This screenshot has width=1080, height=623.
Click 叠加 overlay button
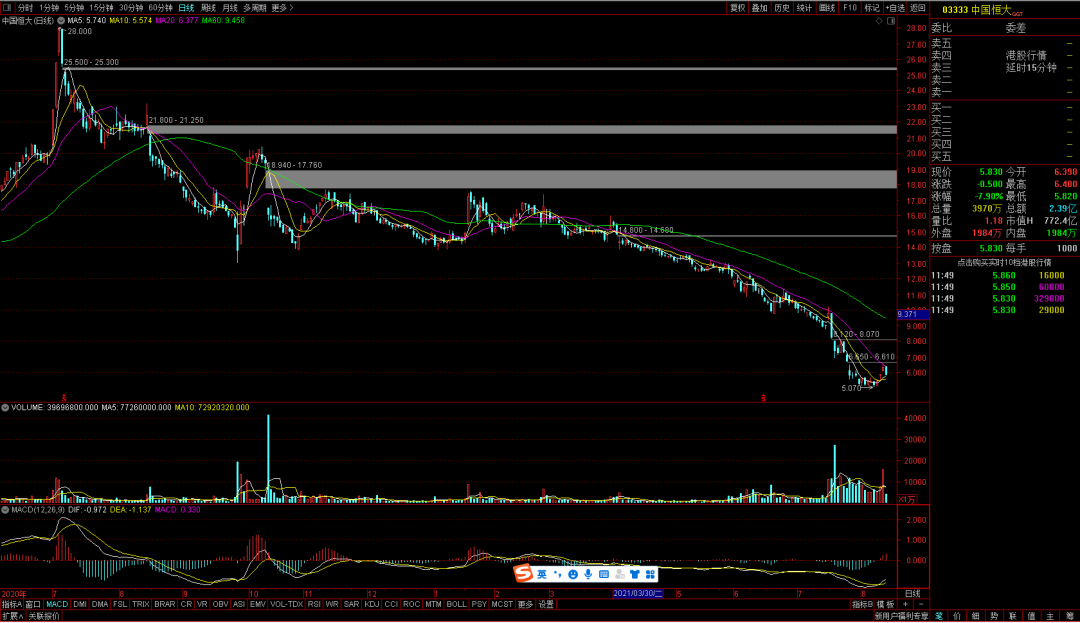click(x=760, y=8)
